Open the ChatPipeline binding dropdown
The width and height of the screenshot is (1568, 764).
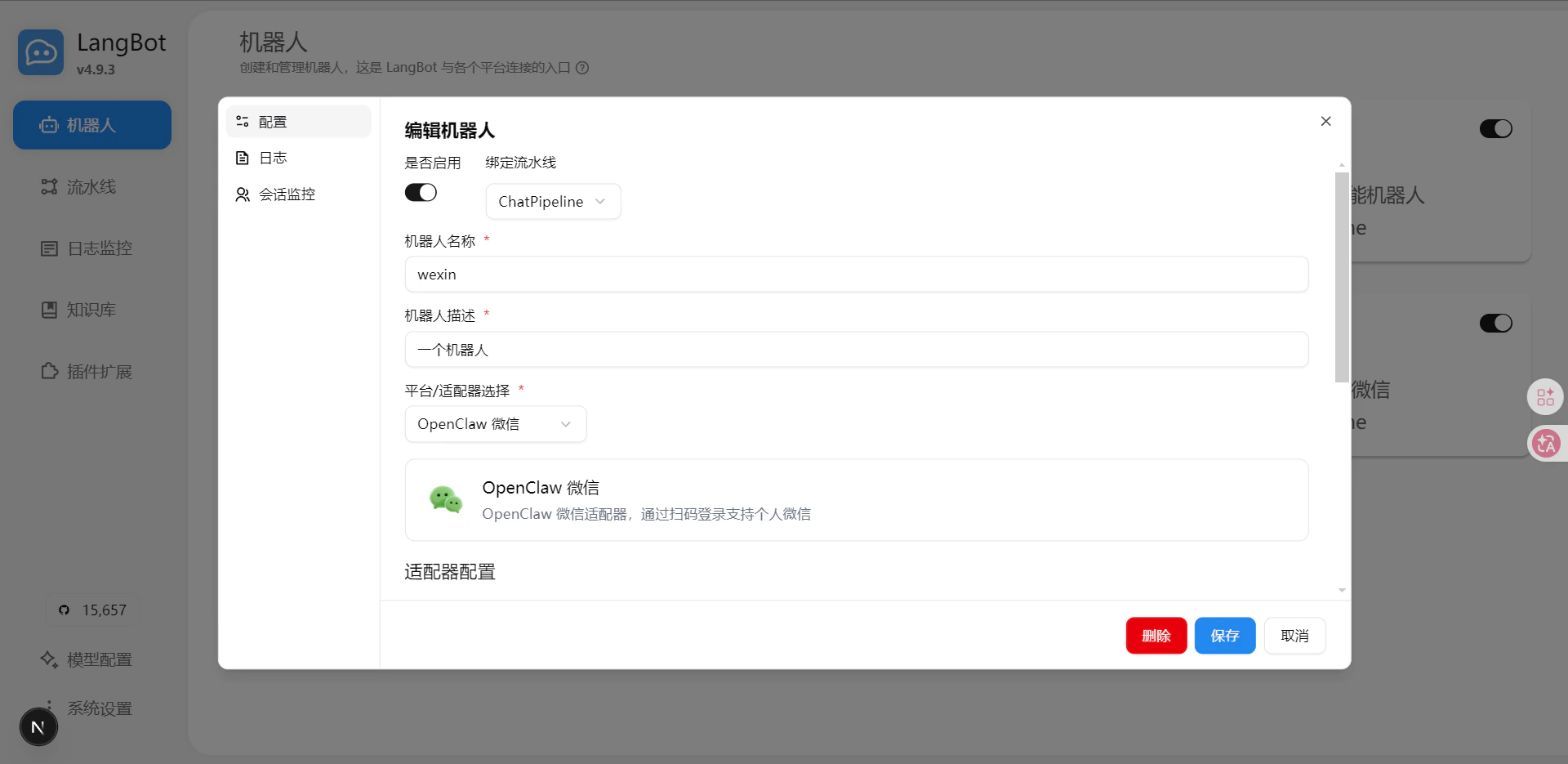click(553, 201)
